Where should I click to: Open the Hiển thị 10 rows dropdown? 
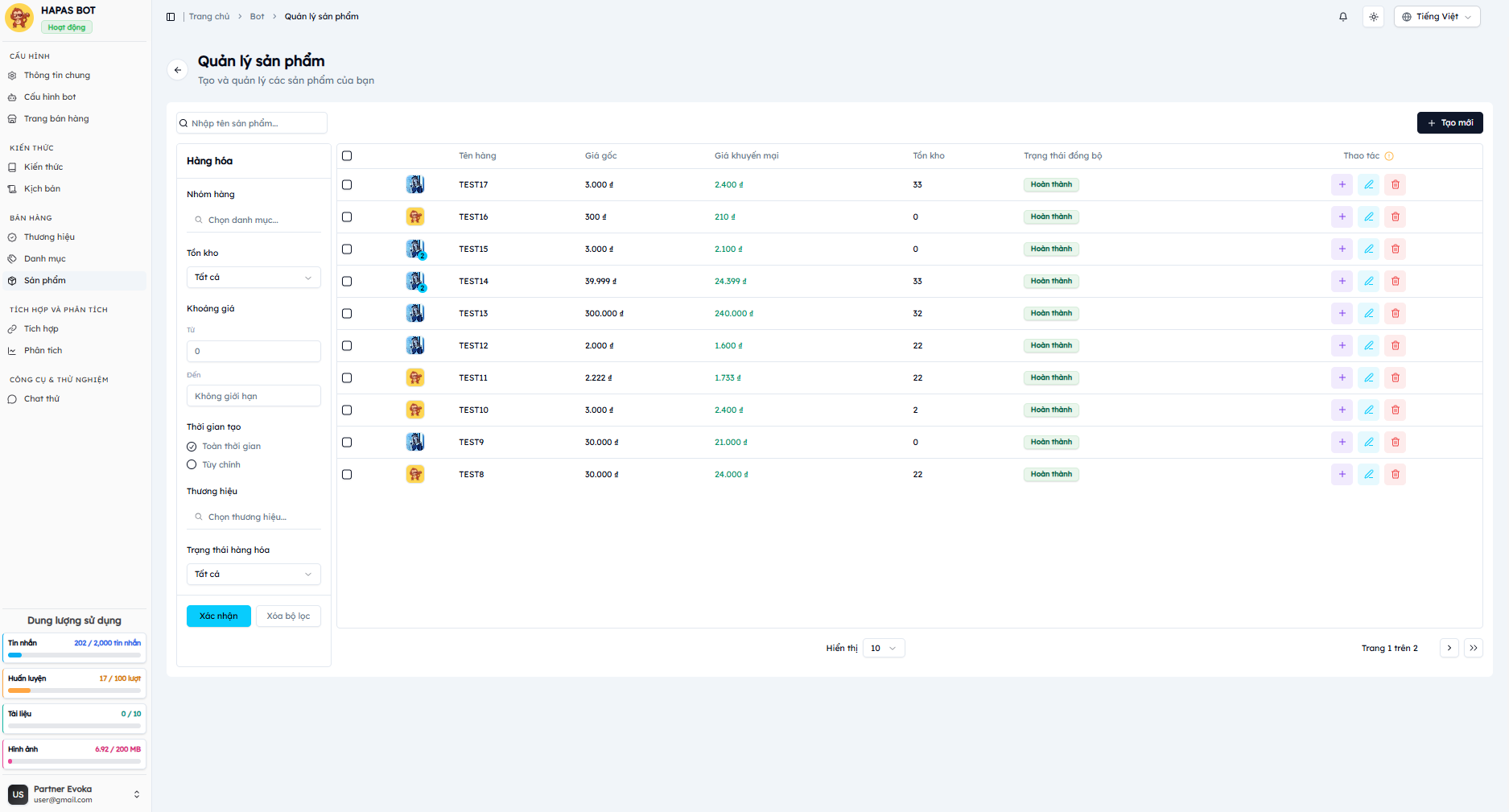point(884,648)
